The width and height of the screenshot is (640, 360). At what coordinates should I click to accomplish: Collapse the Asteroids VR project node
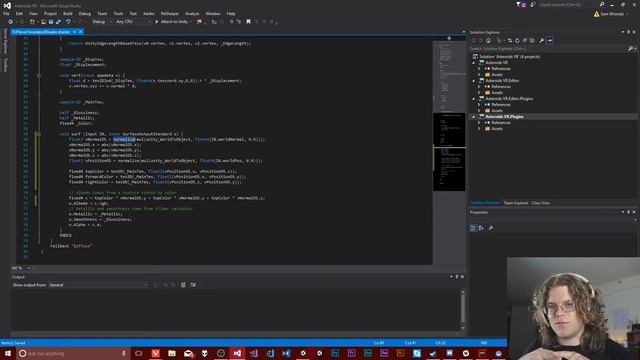pyautogui.click(x=474, y=63)
